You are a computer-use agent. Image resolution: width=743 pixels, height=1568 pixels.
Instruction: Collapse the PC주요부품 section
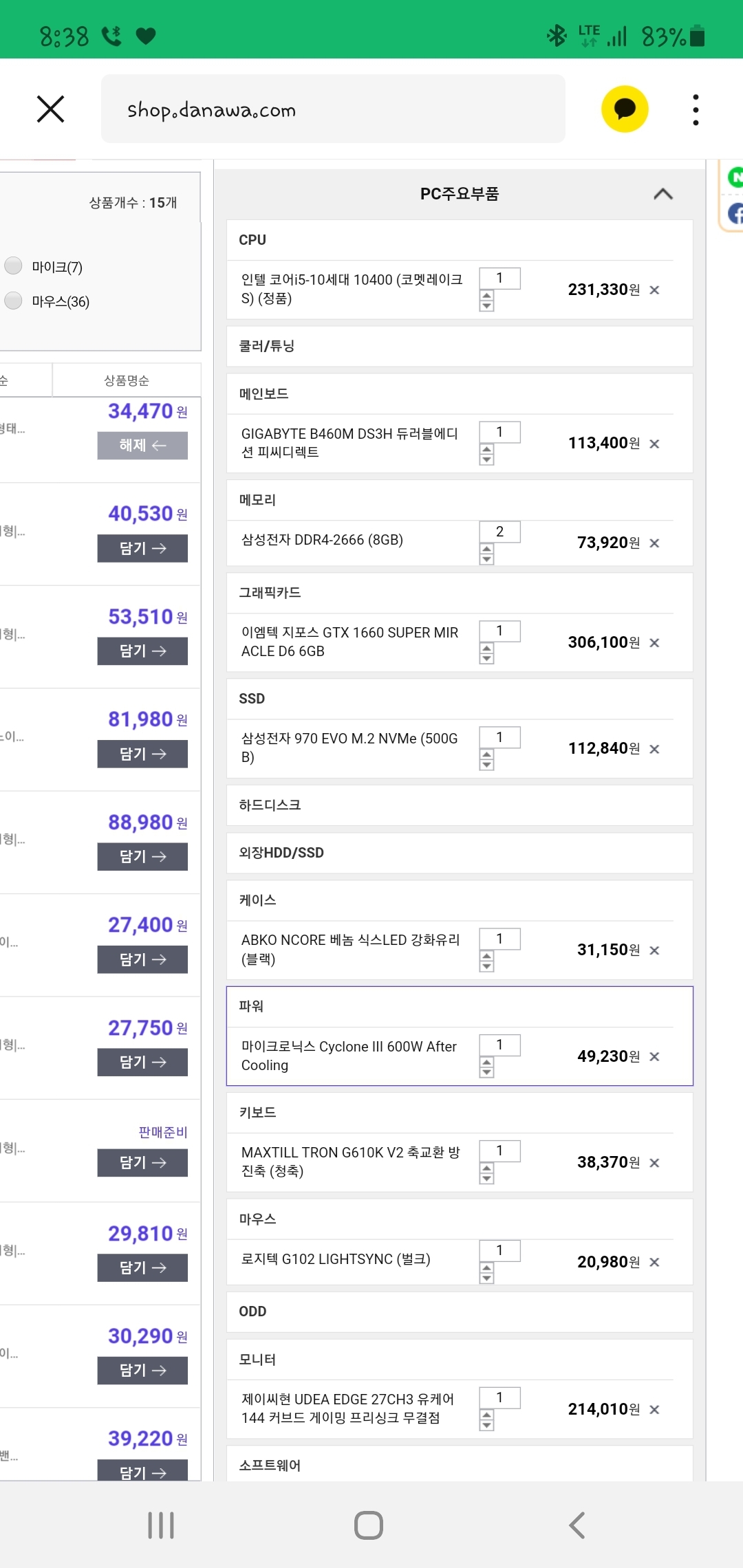tap(663, 194)
